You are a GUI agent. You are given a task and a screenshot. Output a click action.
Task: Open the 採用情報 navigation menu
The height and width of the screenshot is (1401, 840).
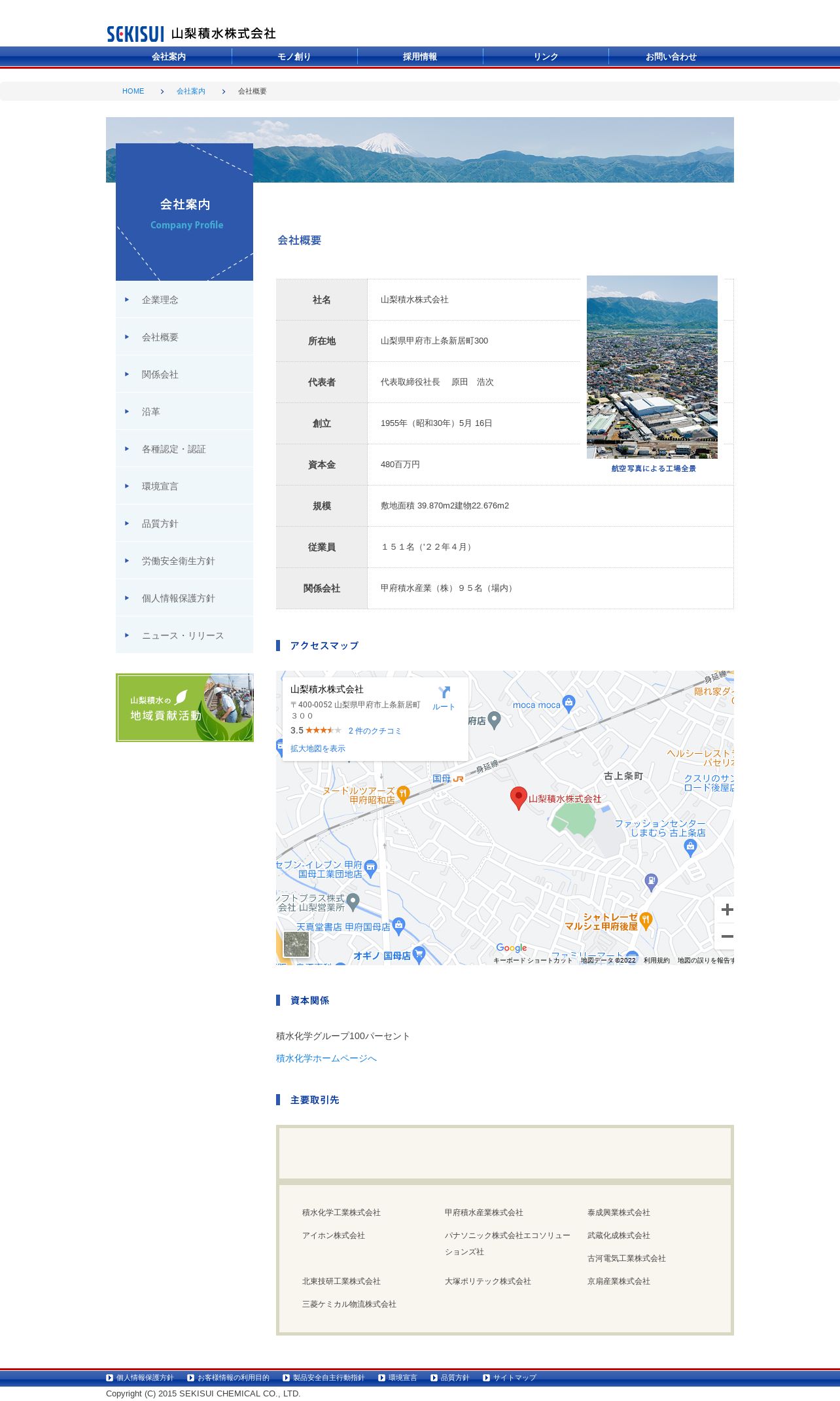tap(420, 57)
